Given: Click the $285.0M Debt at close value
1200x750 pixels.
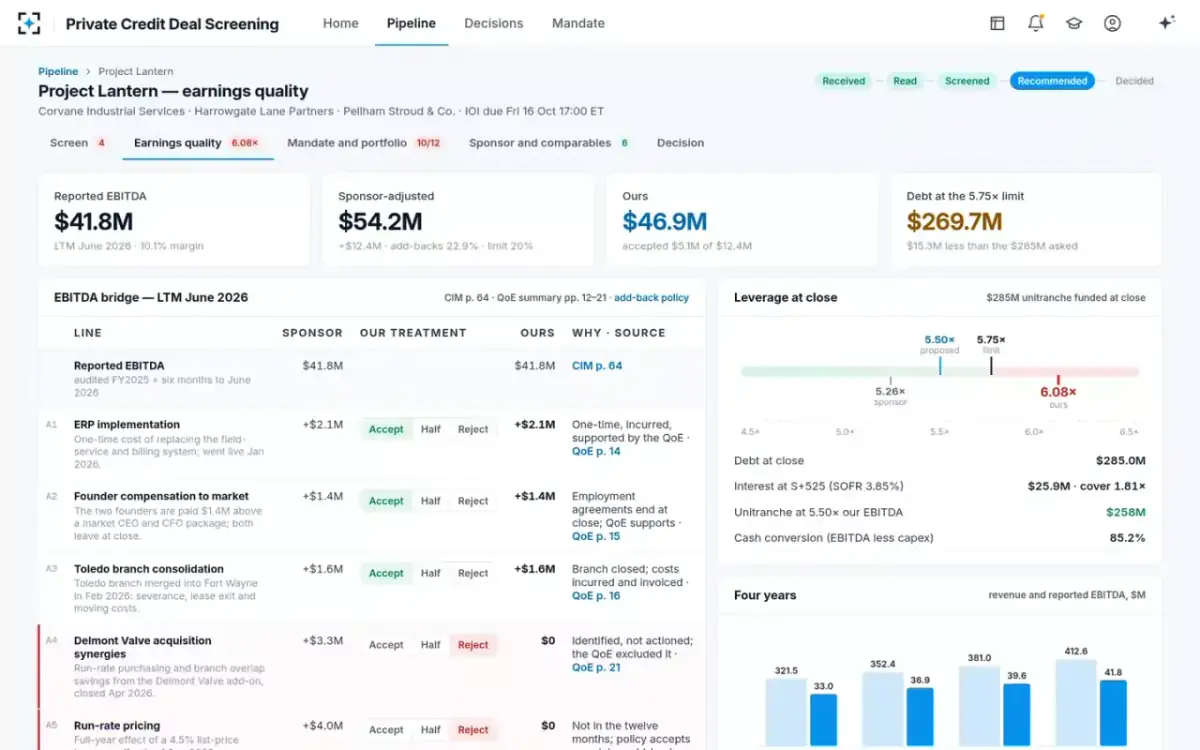Looking at the screenshot, I should click(x=1121, y=461).
